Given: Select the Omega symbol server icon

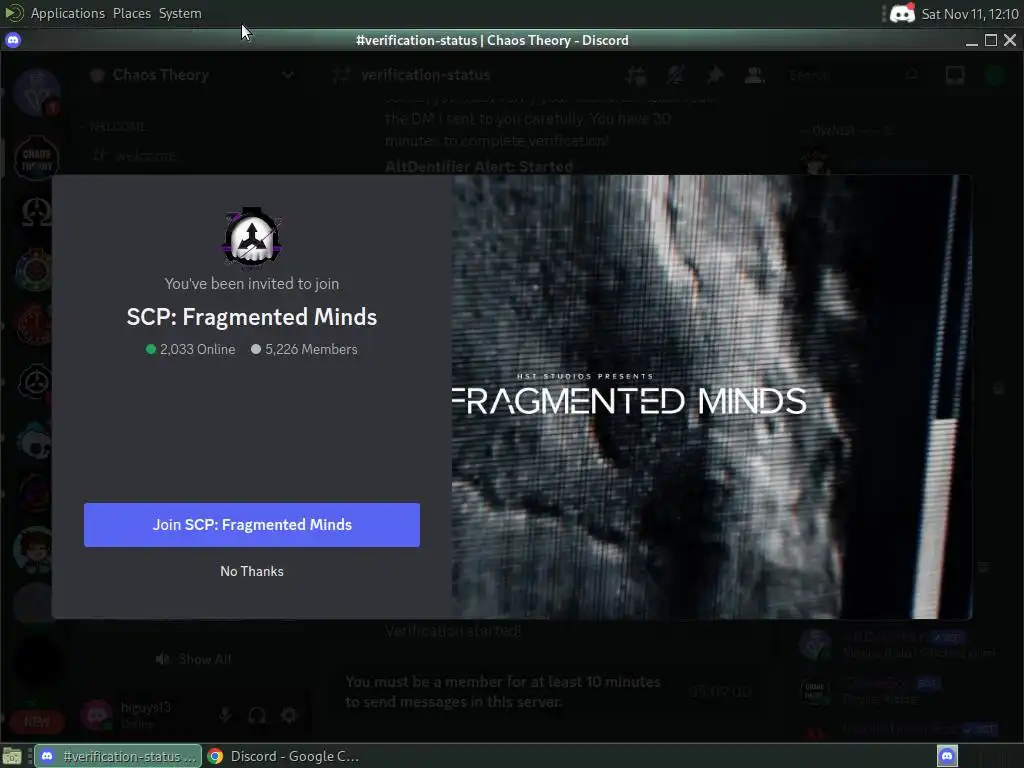Looking at the screenshot, I should [36, 213].
